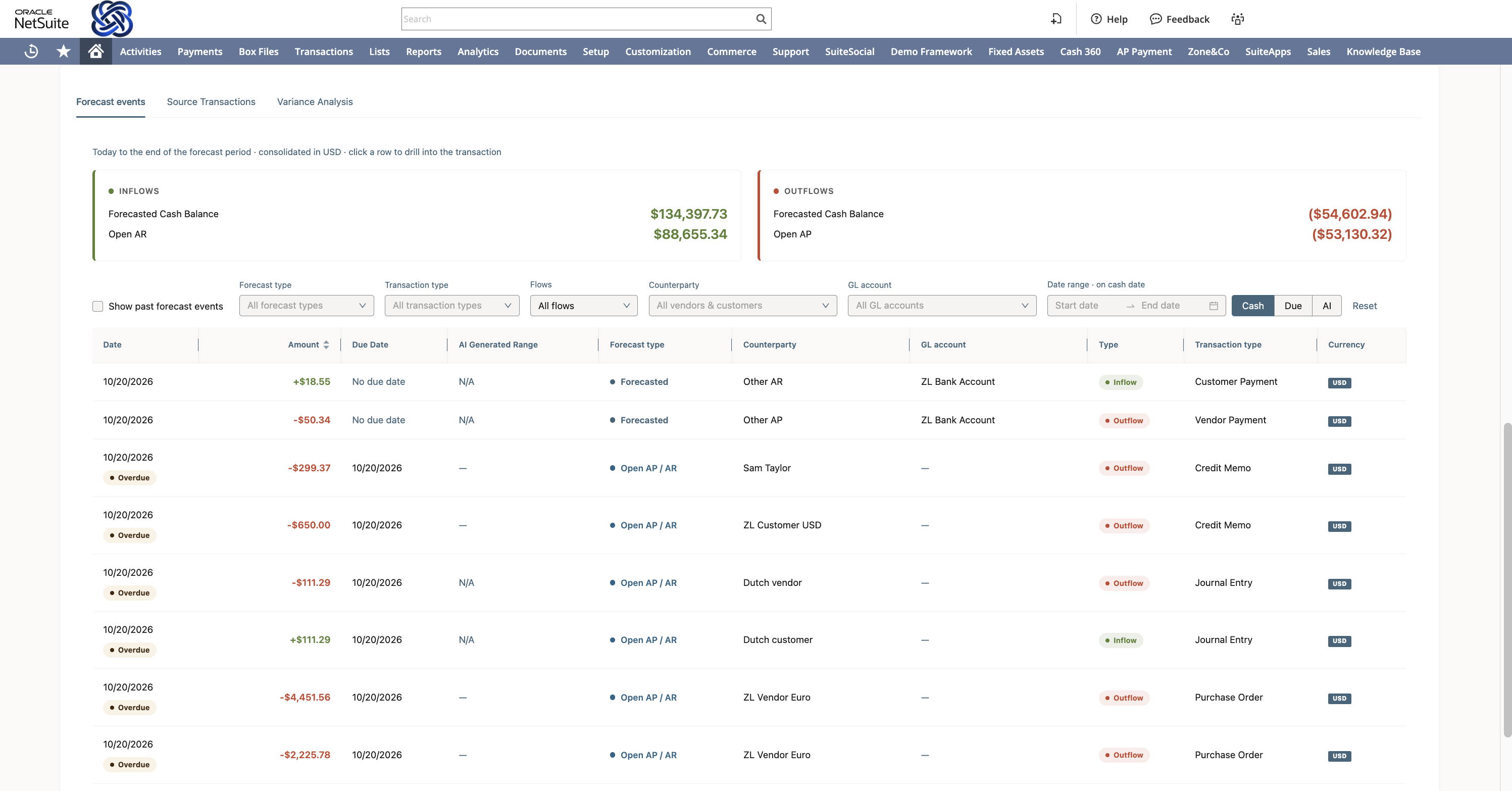Open the date range calendar icon
Viewport: 1512px width, 791px height.
point(1213,306)
